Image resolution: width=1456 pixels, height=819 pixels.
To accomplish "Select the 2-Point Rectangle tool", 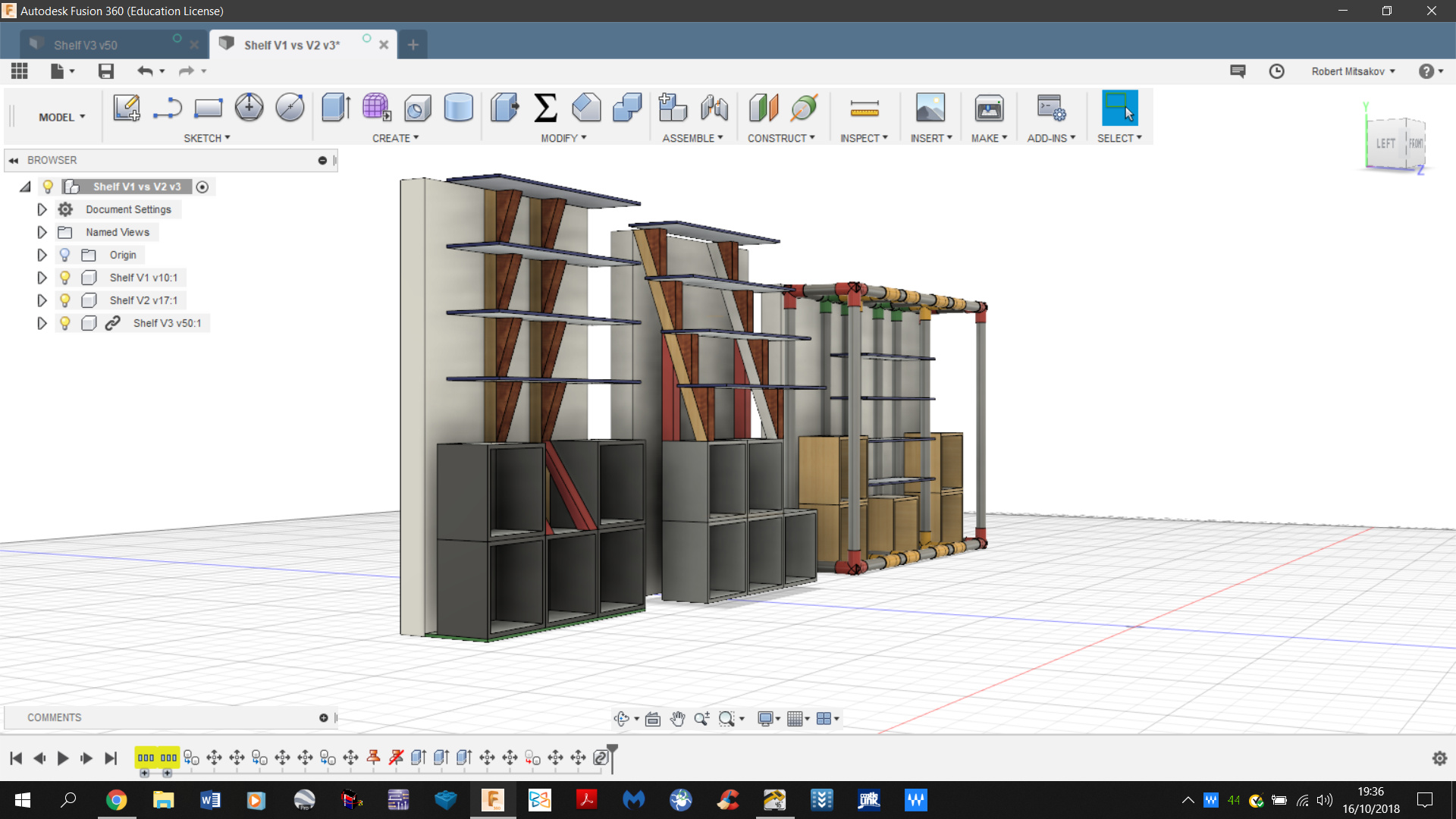I will (x=208, y=108).
